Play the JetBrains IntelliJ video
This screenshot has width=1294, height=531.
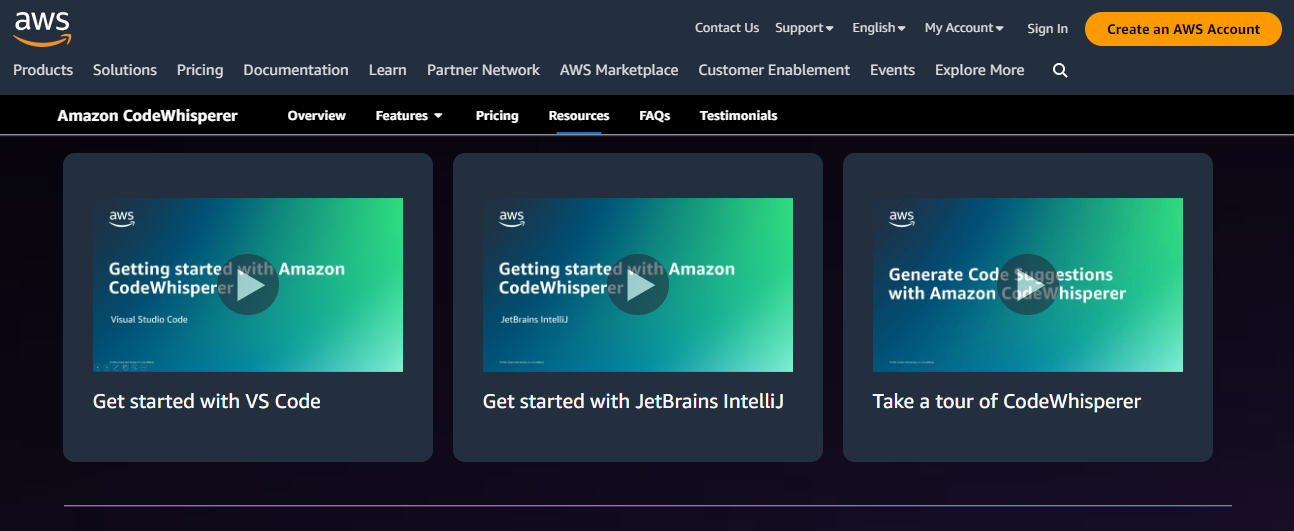[638, 285]
